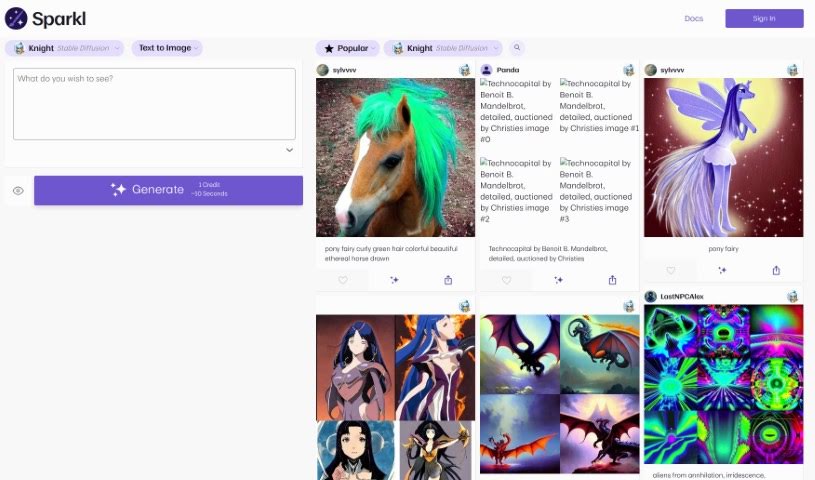Remix the green-haired pony post with the sparkle icon

pos(395,280)
